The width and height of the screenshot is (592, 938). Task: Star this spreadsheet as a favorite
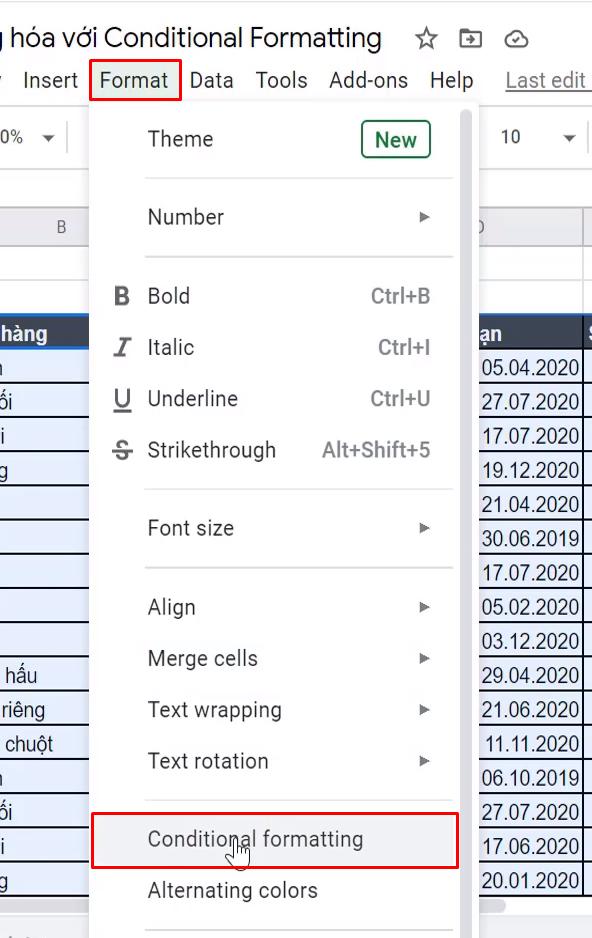426,38
